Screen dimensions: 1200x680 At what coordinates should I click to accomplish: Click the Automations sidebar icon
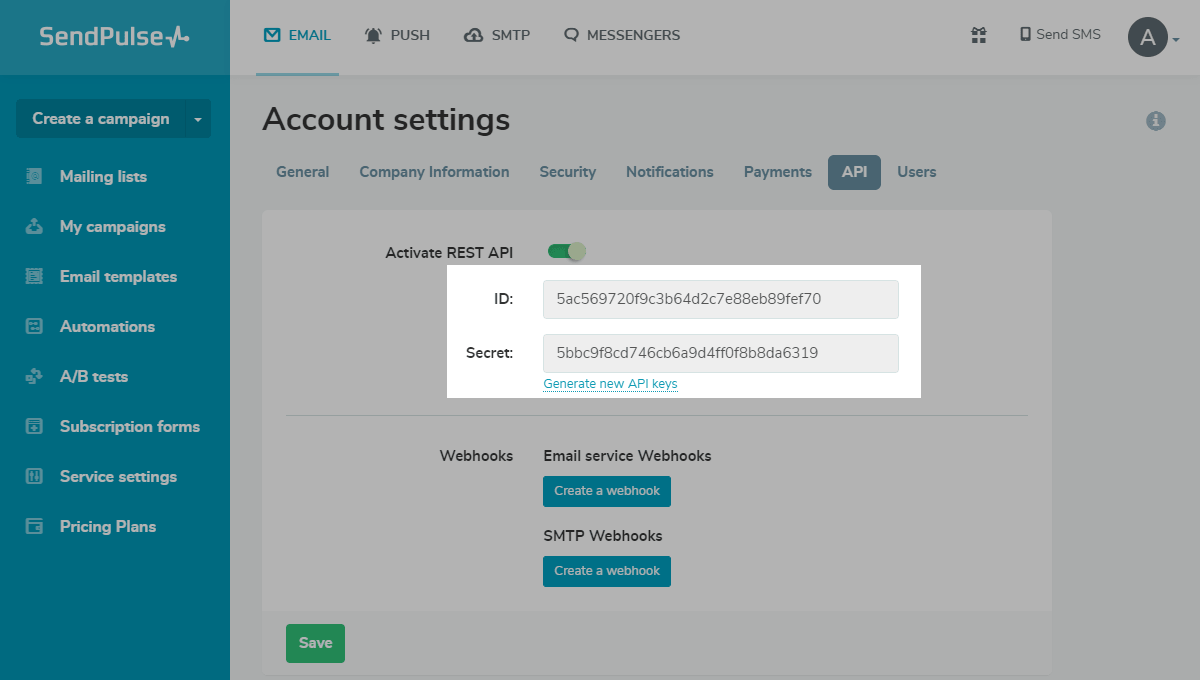[34, 326]
